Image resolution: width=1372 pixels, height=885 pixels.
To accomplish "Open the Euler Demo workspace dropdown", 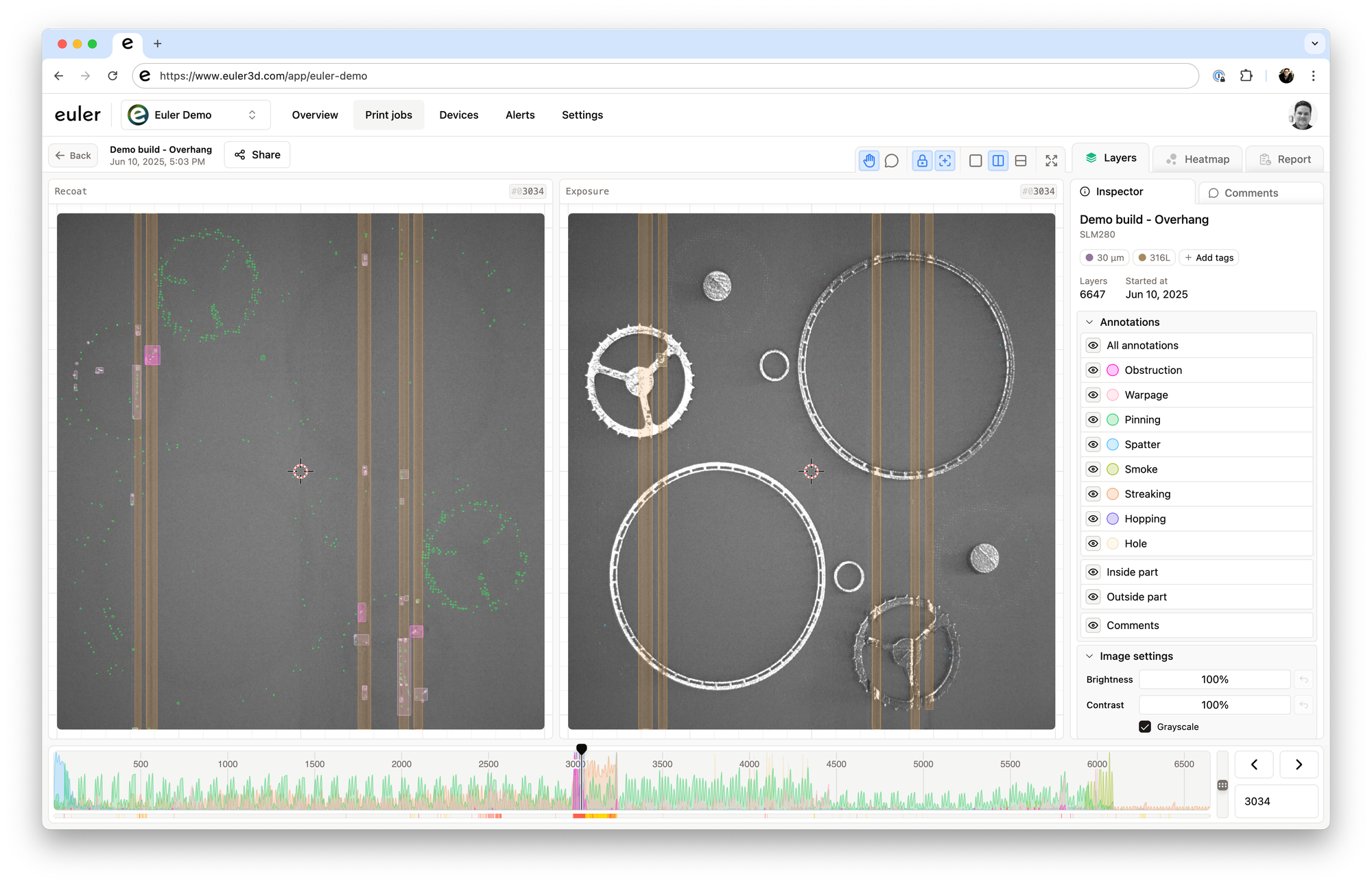I will 196,115.
